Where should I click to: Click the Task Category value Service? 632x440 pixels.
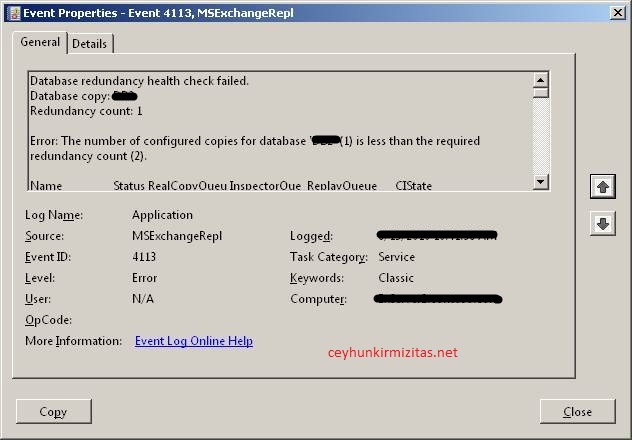(x=396, y=257)
